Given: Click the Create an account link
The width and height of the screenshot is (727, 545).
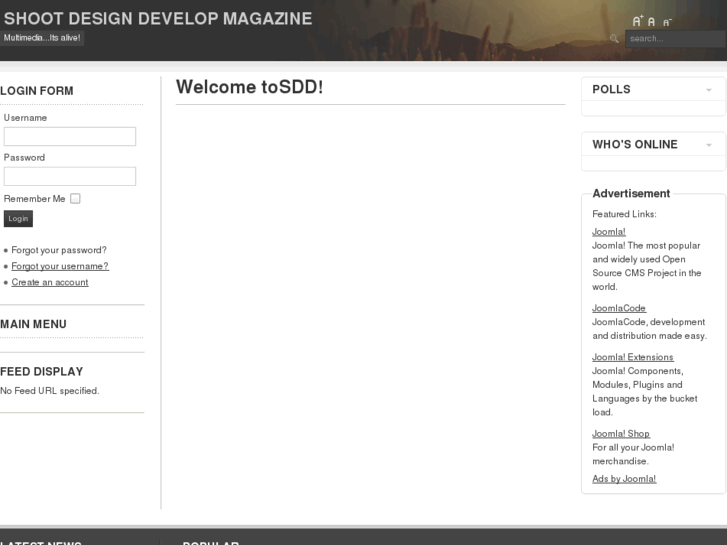Looking at the screenshot, I should tap(50, 282).
